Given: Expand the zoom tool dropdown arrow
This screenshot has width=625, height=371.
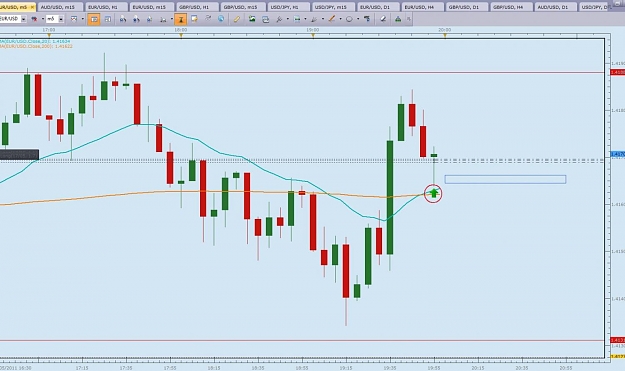Looking at the screenshot, I should tap(288, 19).
